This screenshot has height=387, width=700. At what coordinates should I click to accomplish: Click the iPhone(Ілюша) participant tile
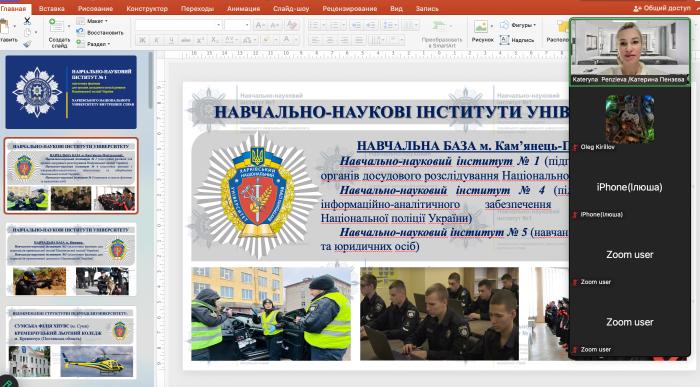[630, 187]
